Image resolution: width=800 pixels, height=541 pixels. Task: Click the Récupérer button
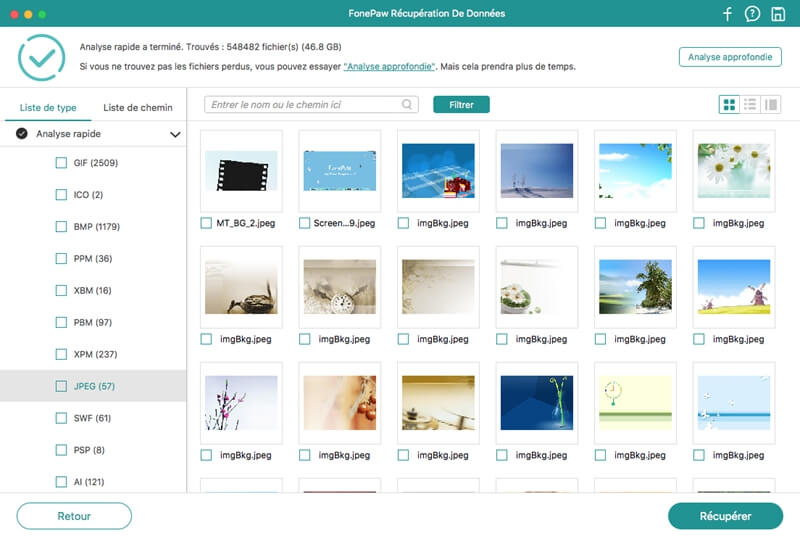tap(725, 516)
